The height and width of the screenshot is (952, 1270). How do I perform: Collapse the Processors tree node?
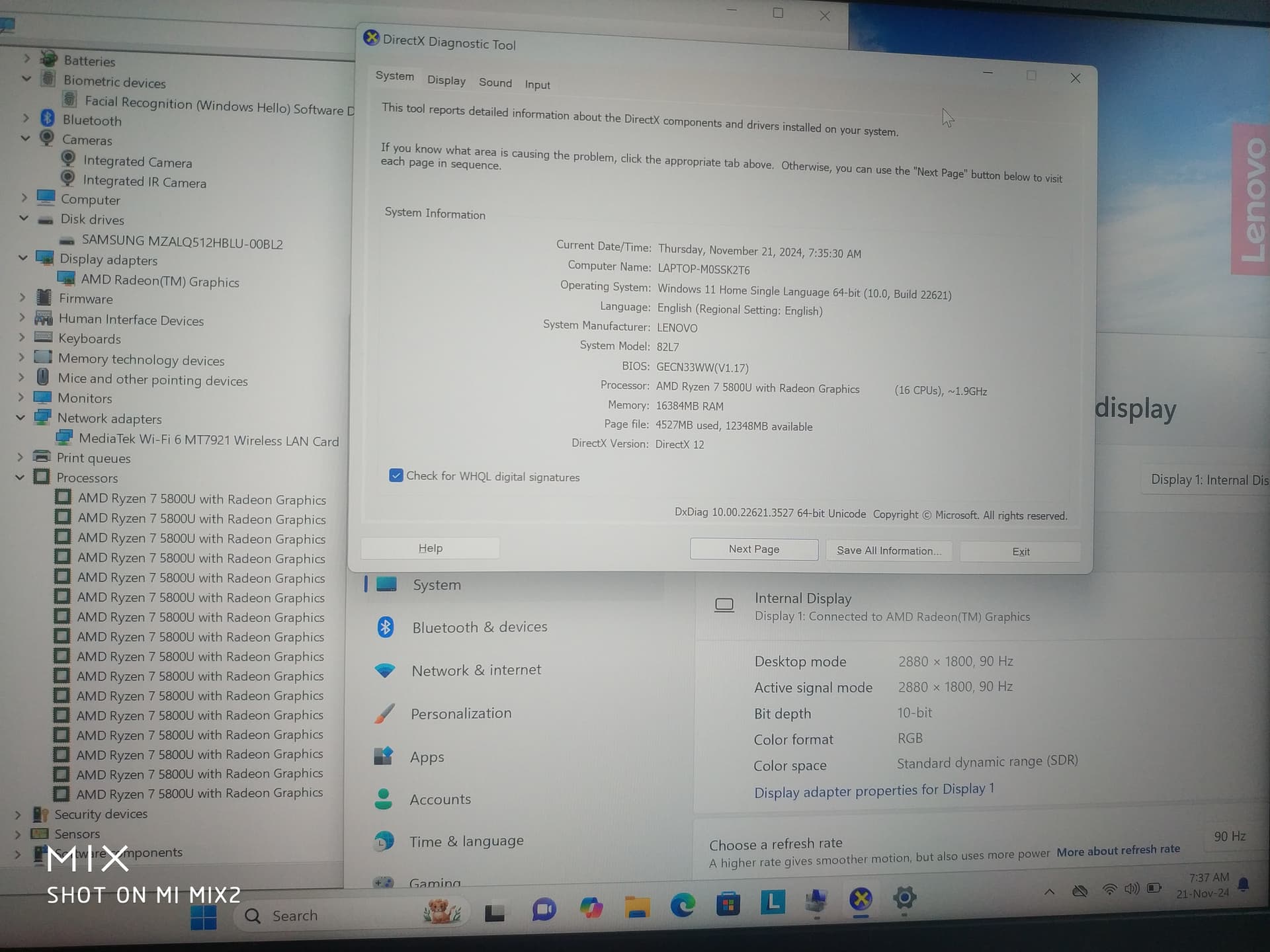pos(20,477)
